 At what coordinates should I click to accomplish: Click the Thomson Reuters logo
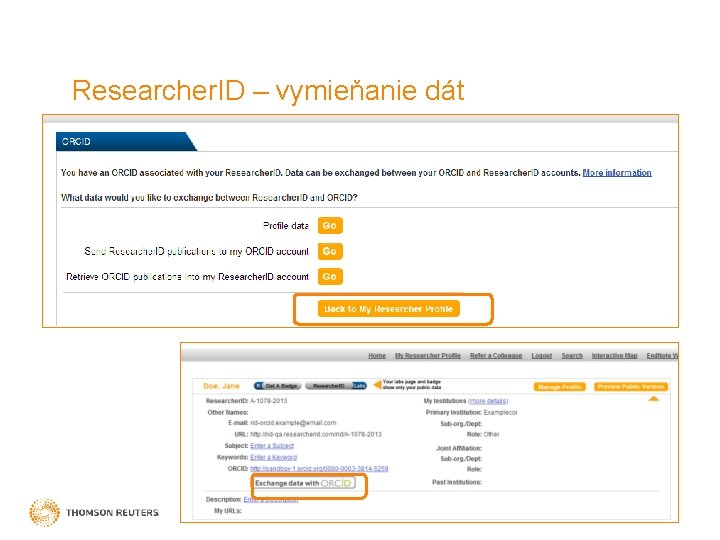94,512
